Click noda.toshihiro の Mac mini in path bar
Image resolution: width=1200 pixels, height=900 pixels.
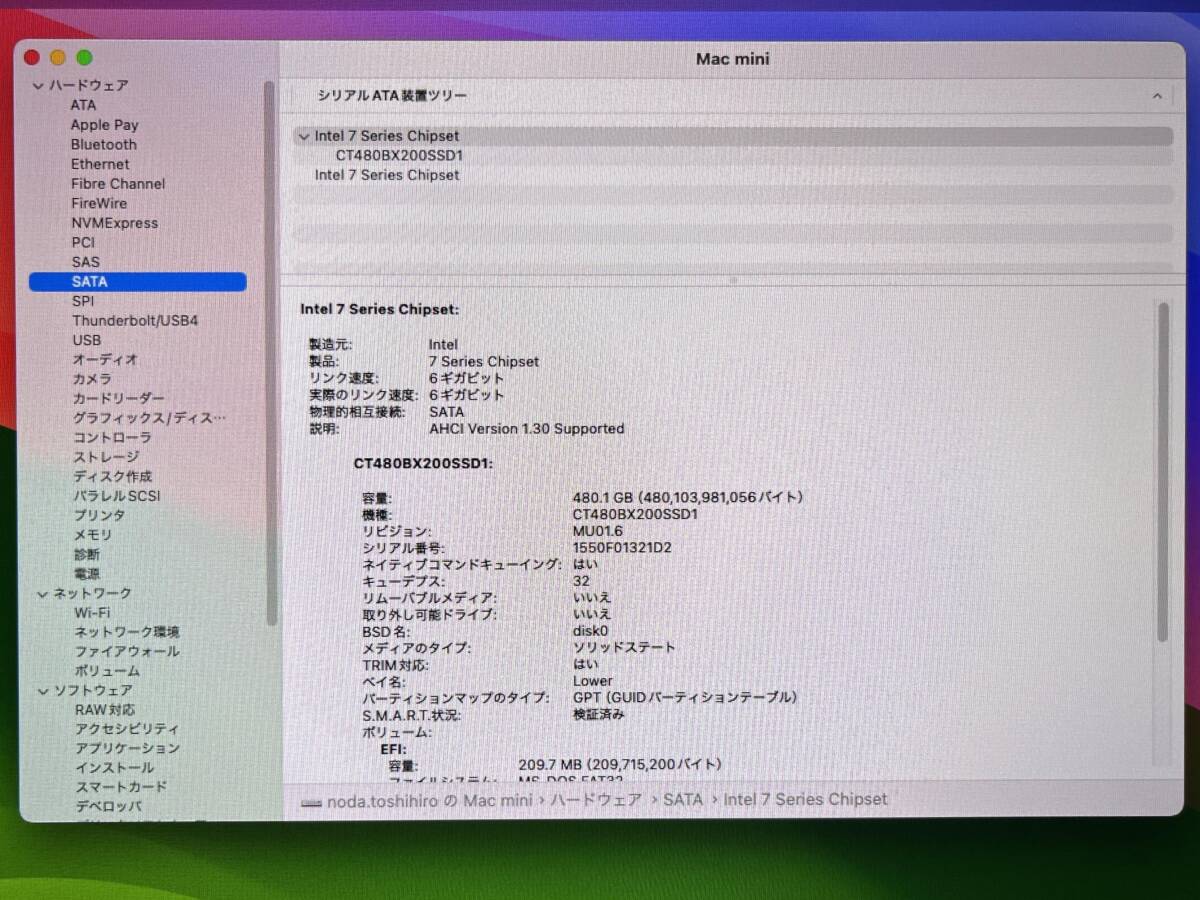[x=430, y=800]
